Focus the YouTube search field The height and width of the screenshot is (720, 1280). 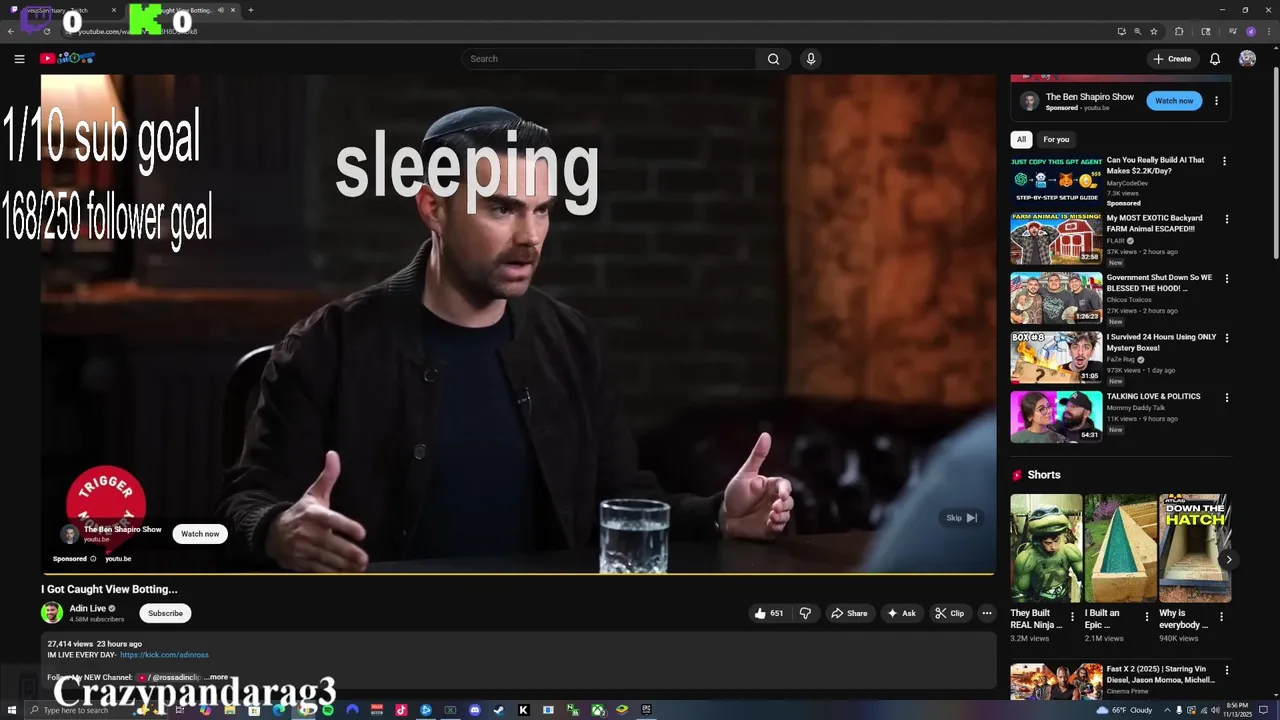coord(610,59)
